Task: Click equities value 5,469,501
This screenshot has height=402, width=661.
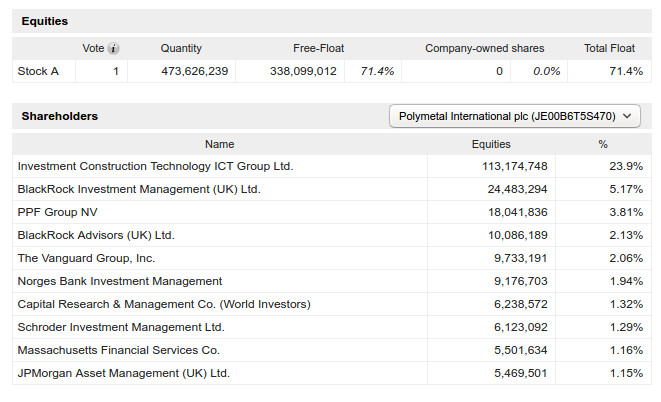Action: pos(521,373)
